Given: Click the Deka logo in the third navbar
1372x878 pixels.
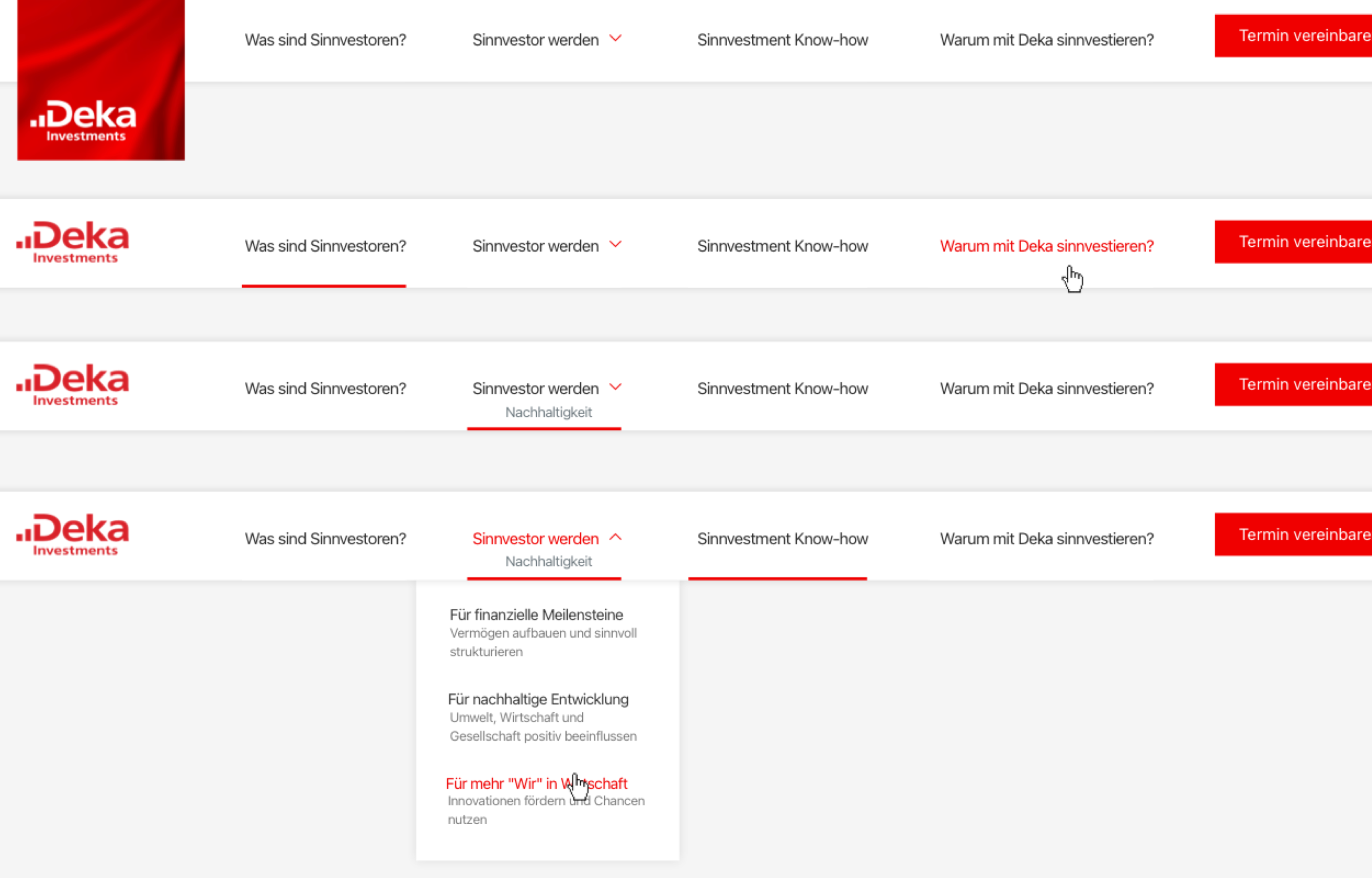Looking at the screenshot, I should click(73, 385).
